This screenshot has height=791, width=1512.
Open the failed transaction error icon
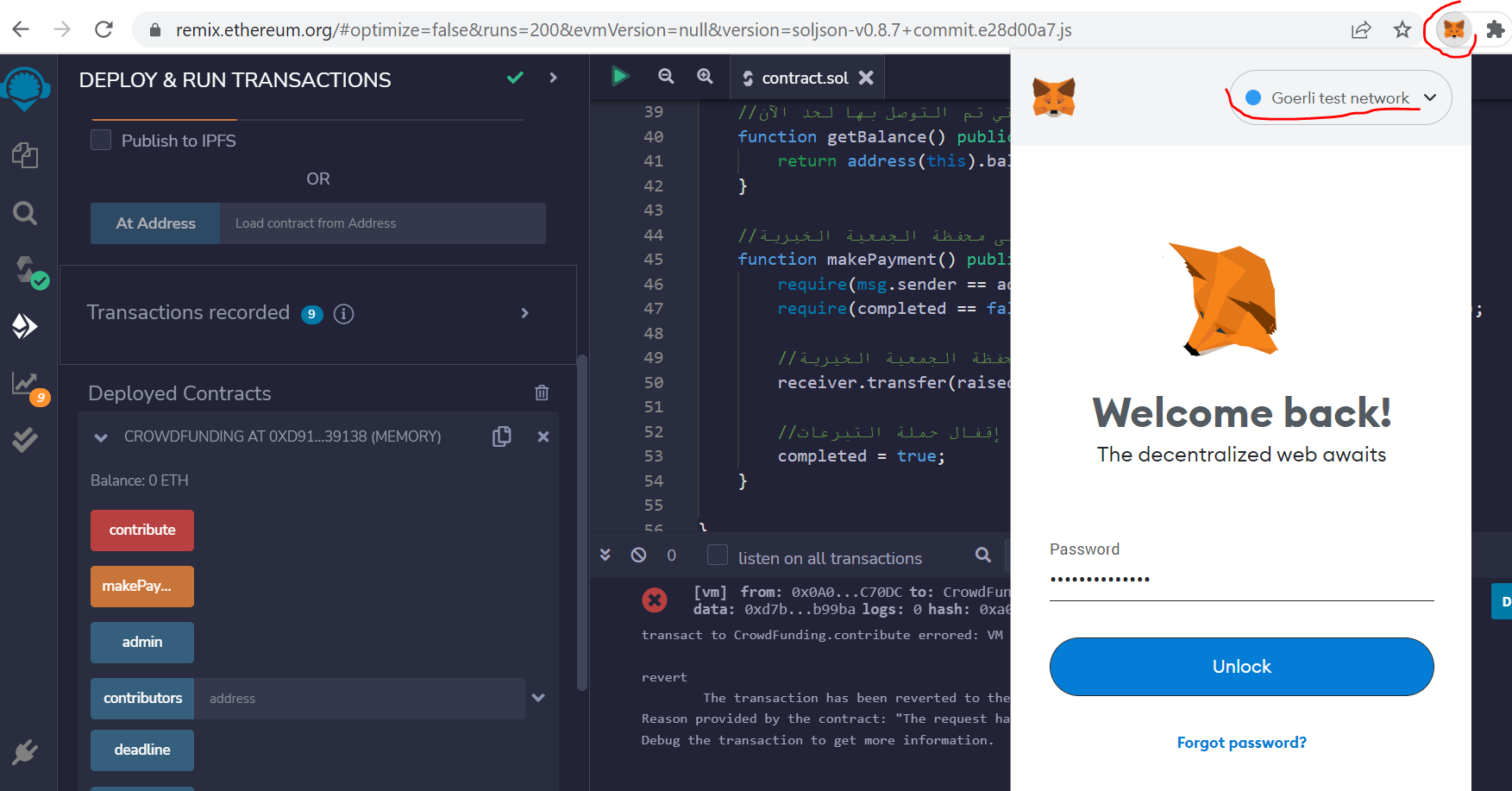point(655,600)
